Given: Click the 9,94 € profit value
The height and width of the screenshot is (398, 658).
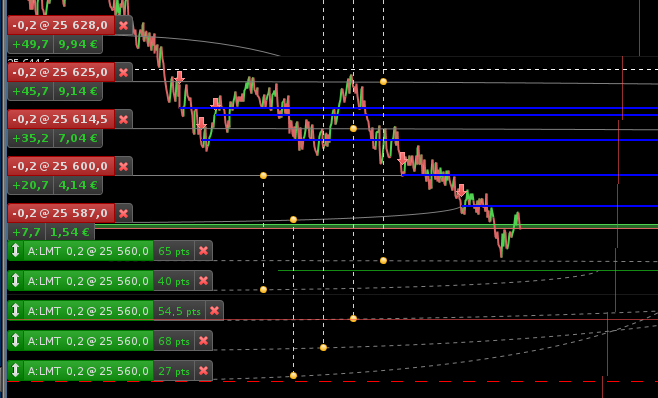Looking at the screenshot, I should pos(78,45).
